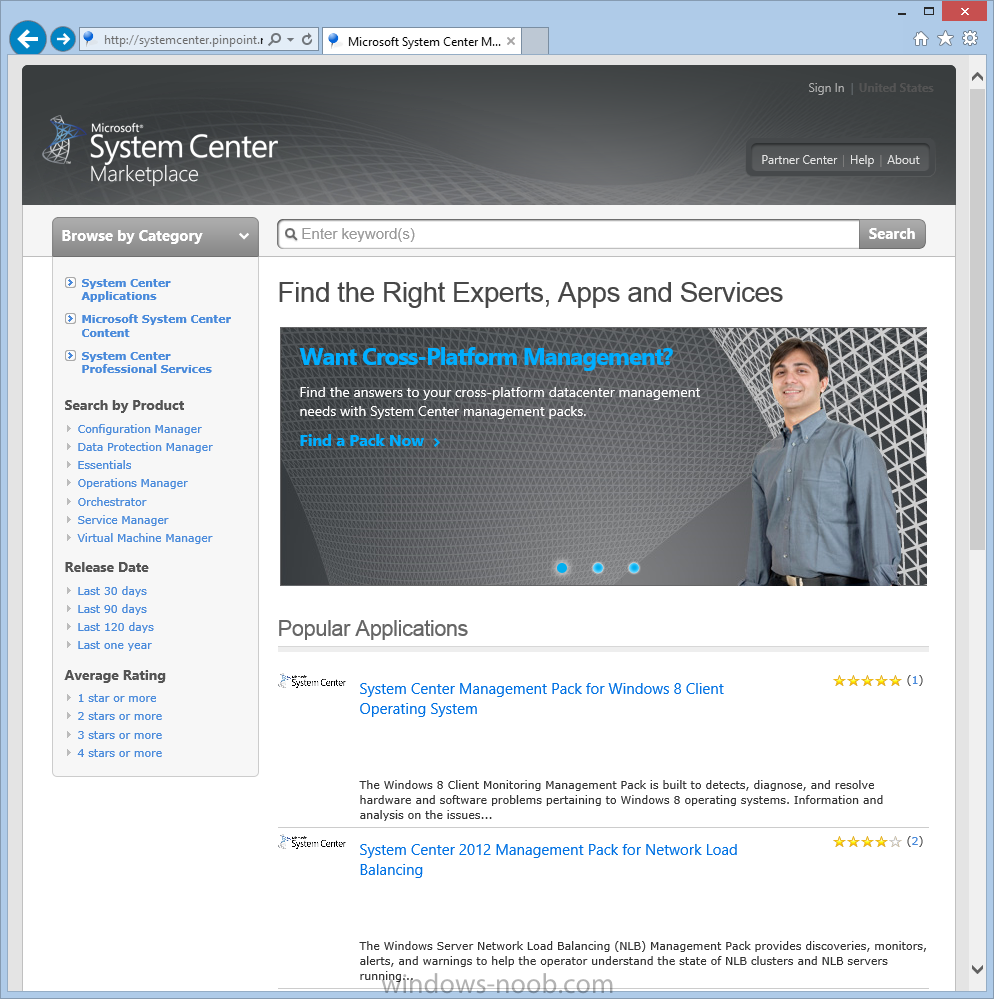Image resolution: width=994 pixels, height=999 pixels.
Task: Go back with the browser Back arrow
Action: 27,39
